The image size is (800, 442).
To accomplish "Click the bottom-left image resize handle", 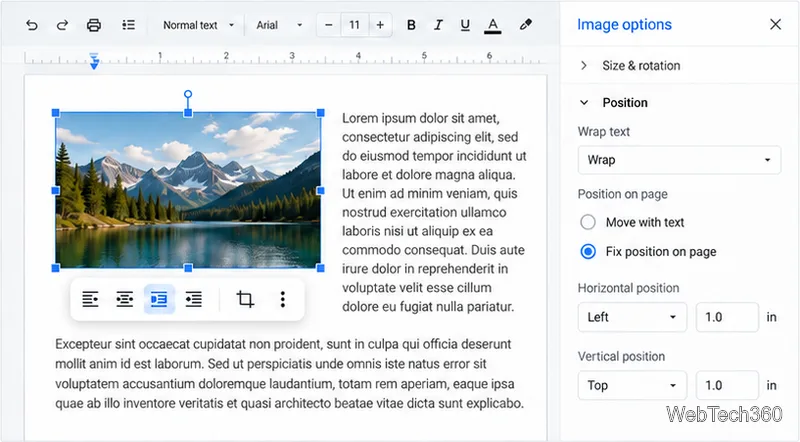I will pyautogui.click(x=56, y=267).
